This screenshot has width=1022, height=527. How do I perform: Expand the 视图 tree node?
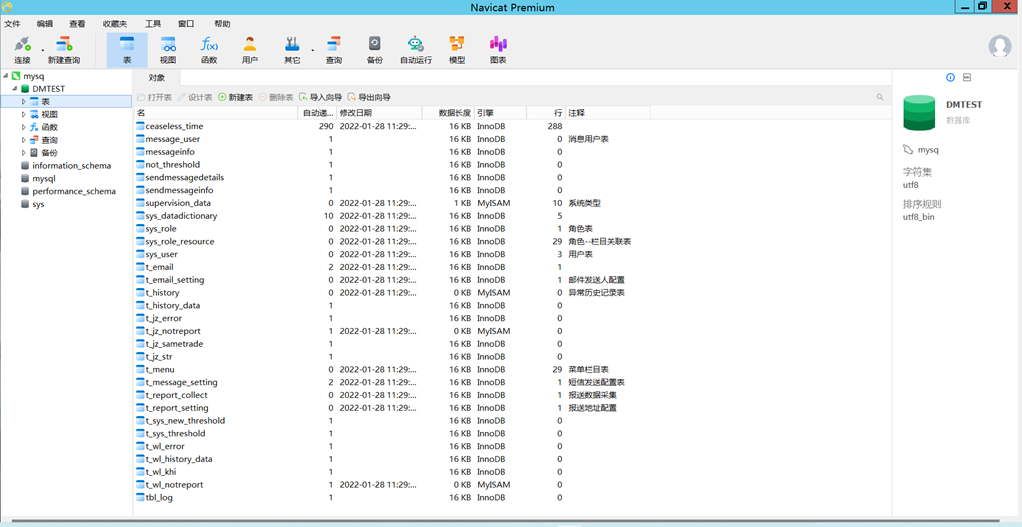(x=24, y=114)
